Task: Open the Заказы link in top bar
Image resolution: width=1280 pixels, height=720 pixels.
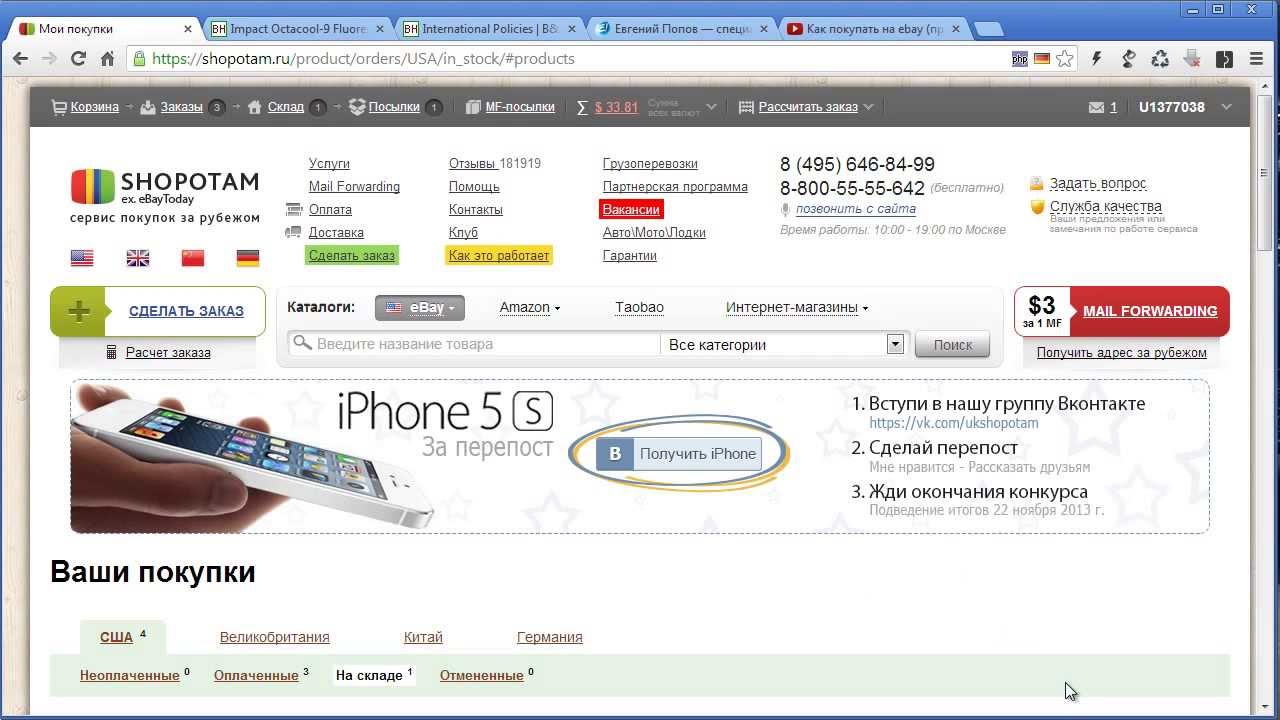Action: [x=181, y=107]
